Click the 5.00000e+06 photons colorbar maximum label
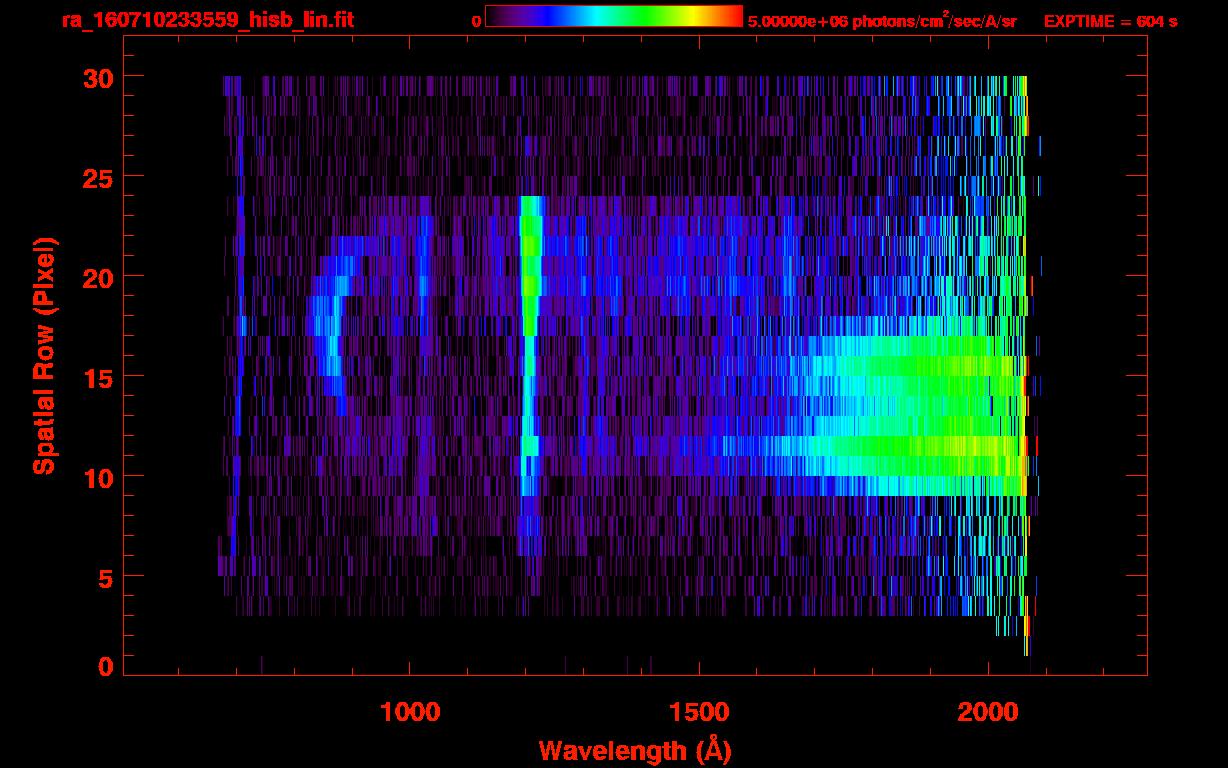The width and height of the screenshot is (1228, 768). tap(882, 21)
